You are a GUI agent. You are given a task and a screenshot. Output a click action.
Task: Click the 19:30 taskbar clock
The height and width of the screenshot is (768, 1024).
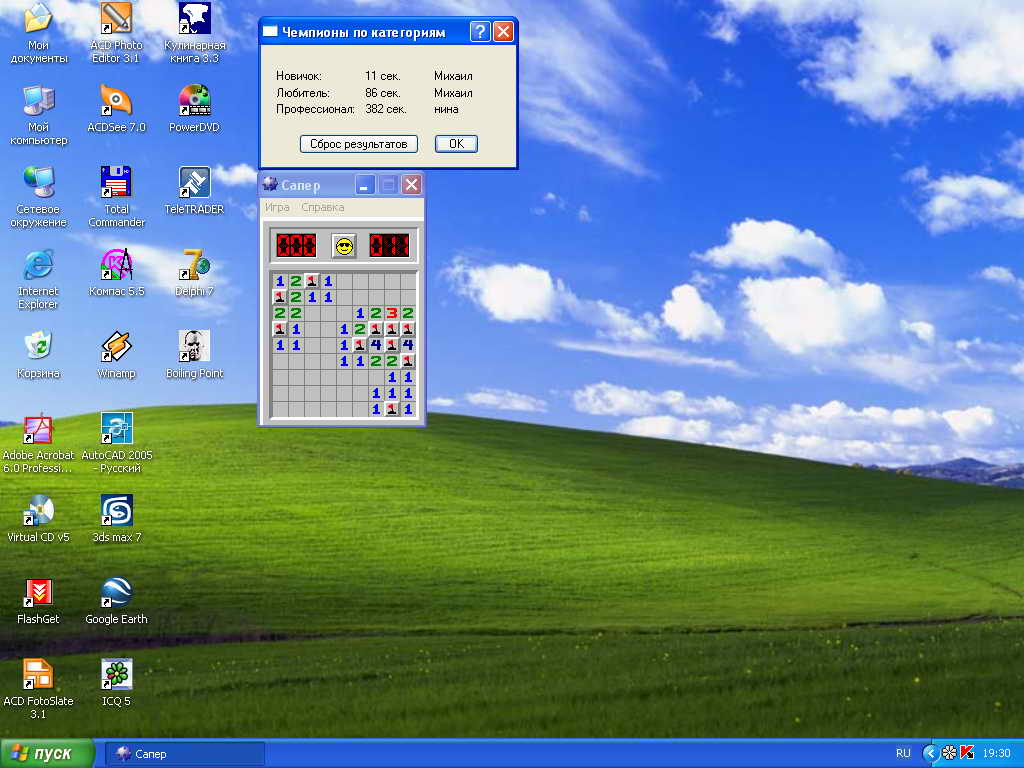pyautogui.click(x=996, y=753)
